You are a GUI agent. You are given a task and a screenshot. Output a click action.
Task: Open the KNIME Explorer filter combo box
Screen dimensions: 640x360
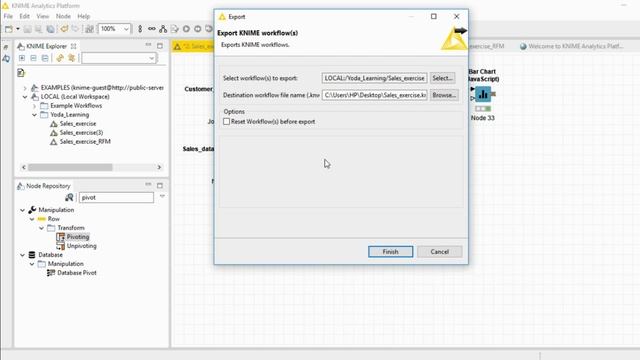(119, 58)
